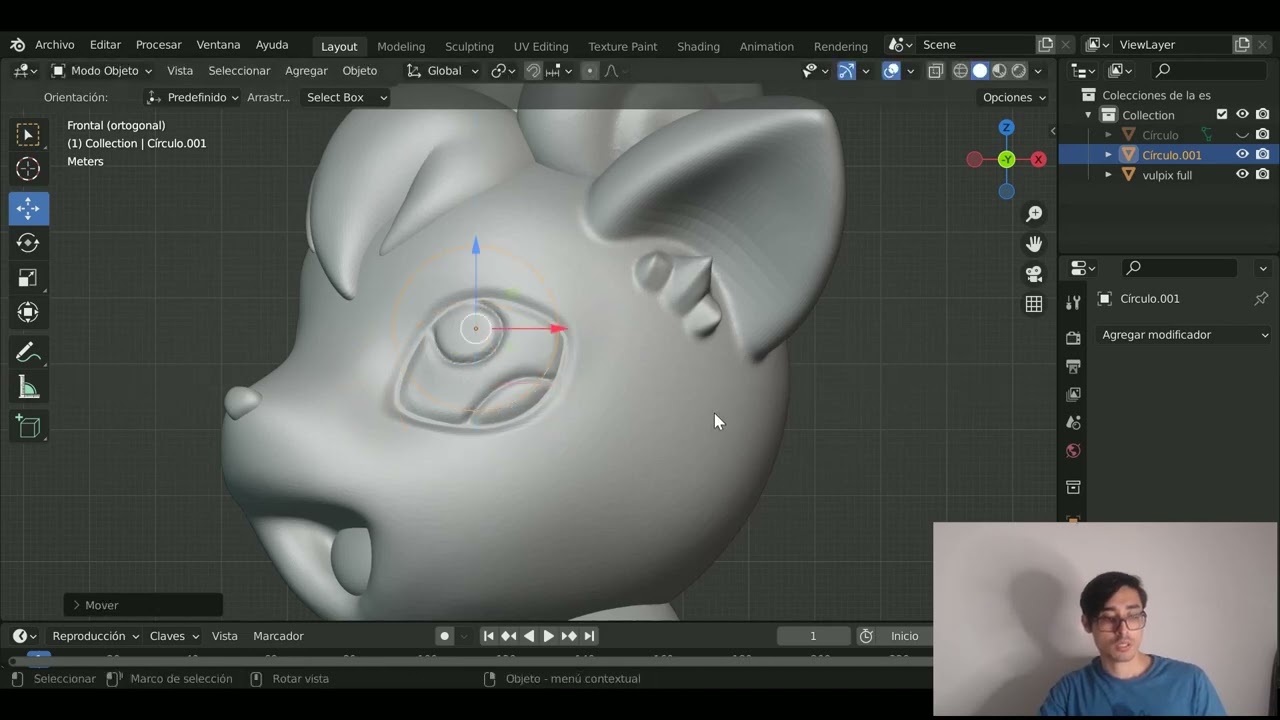Disable vulpix full render camera icon
This screenshot has width=1280, height=720.
click(1263, 175)
